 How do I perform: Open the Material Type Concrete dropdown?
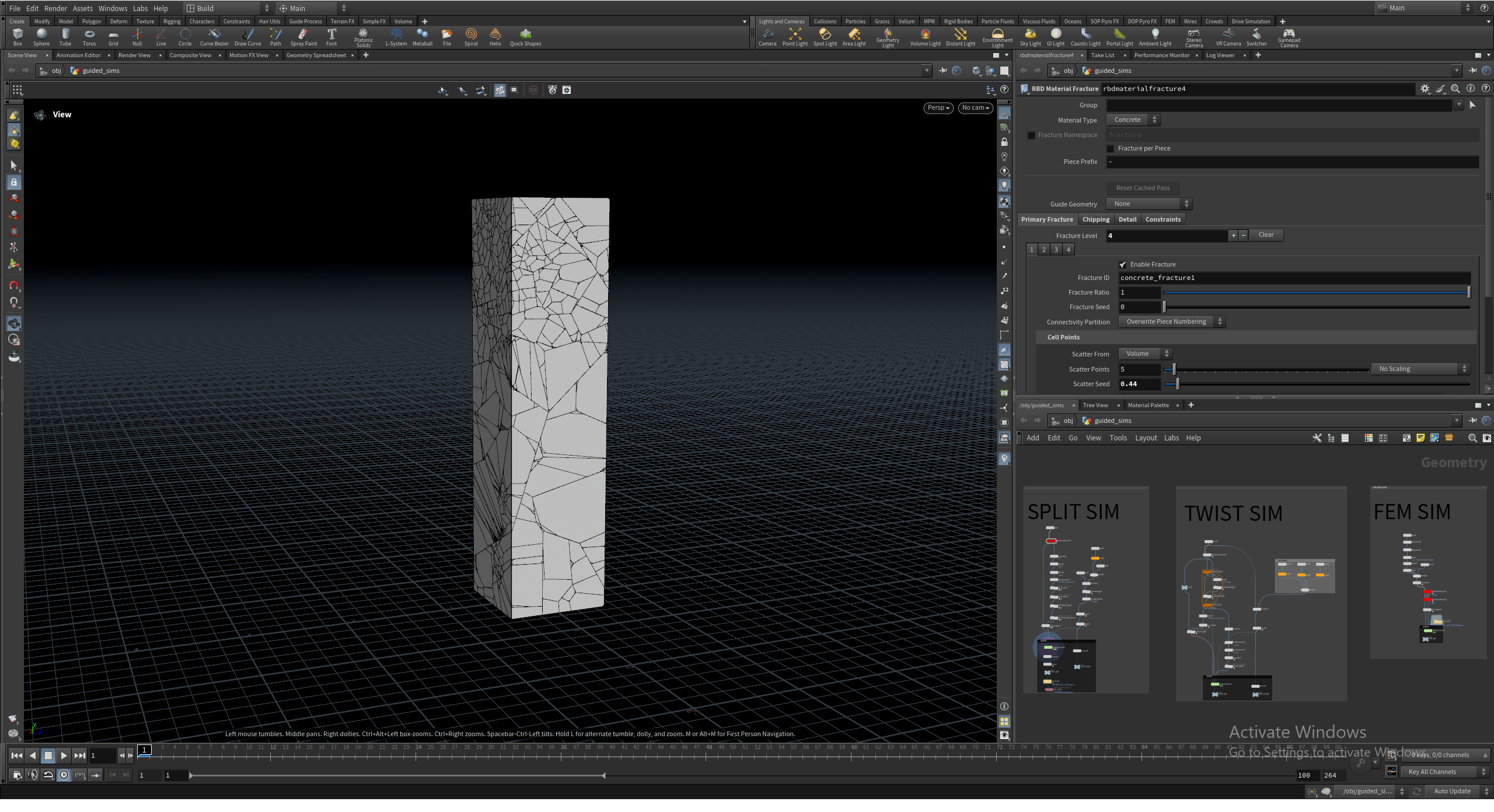pos(1132,120)
